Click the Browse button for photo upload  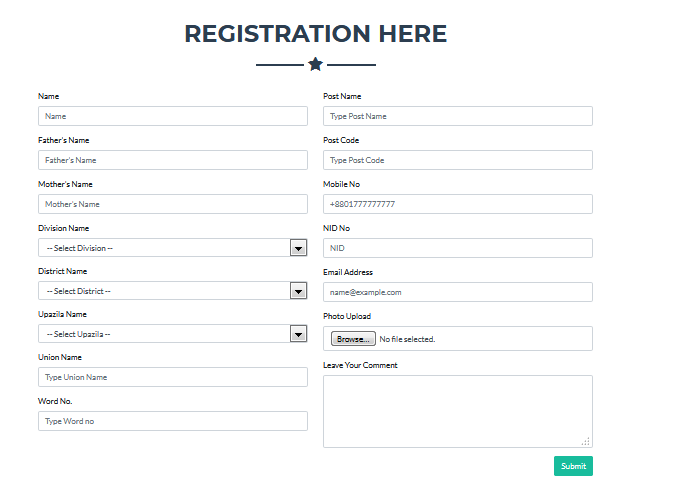click(x=353, y=339)
